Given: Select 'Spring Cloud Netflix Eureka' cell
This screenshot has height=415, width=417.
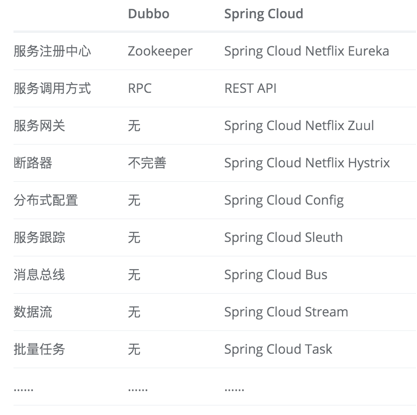Looking at the screenshot, I should tap(307, 52).
